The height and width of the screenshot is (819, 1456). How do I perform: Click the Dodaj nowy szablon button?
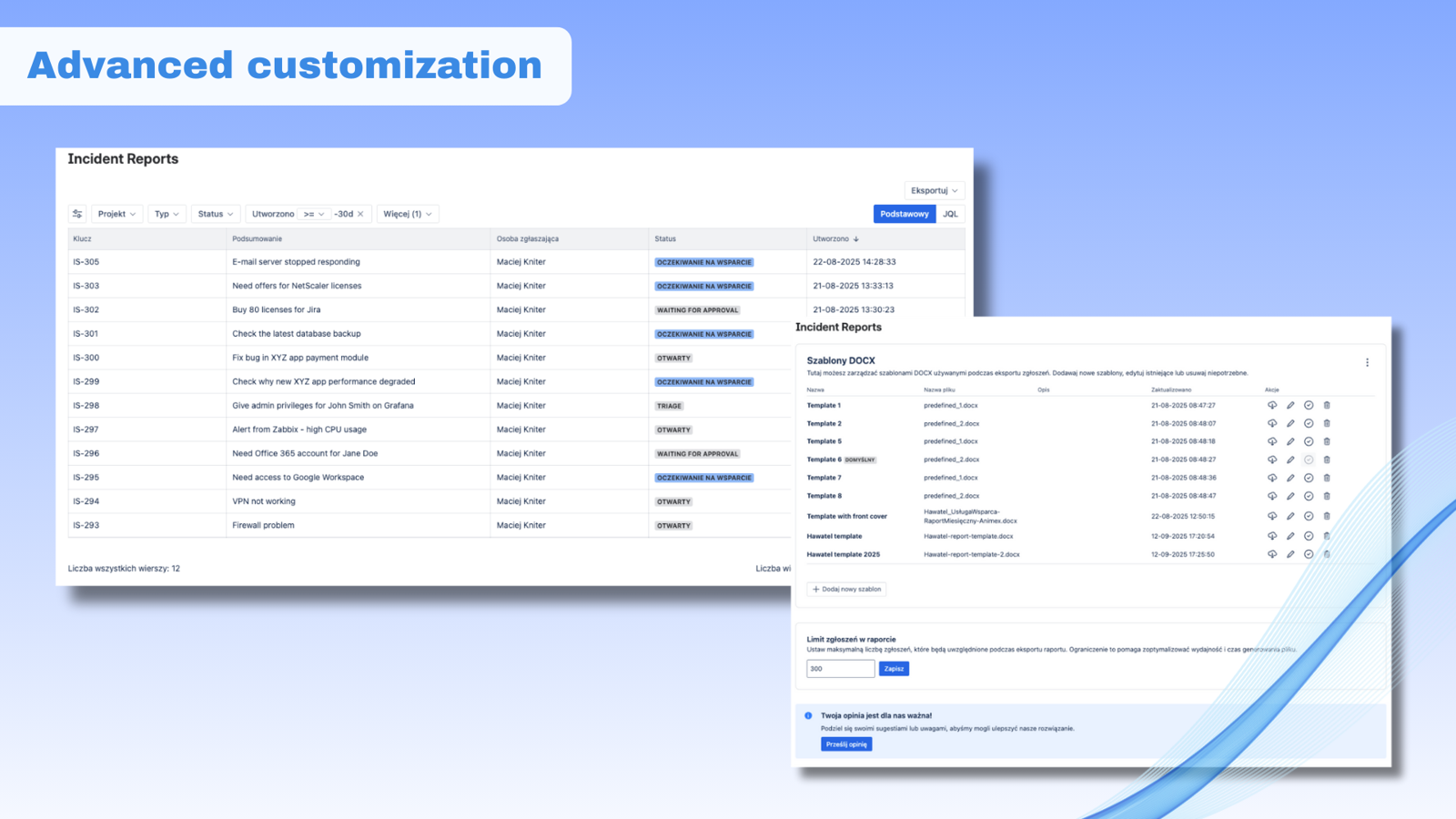(x=846, y=589)
